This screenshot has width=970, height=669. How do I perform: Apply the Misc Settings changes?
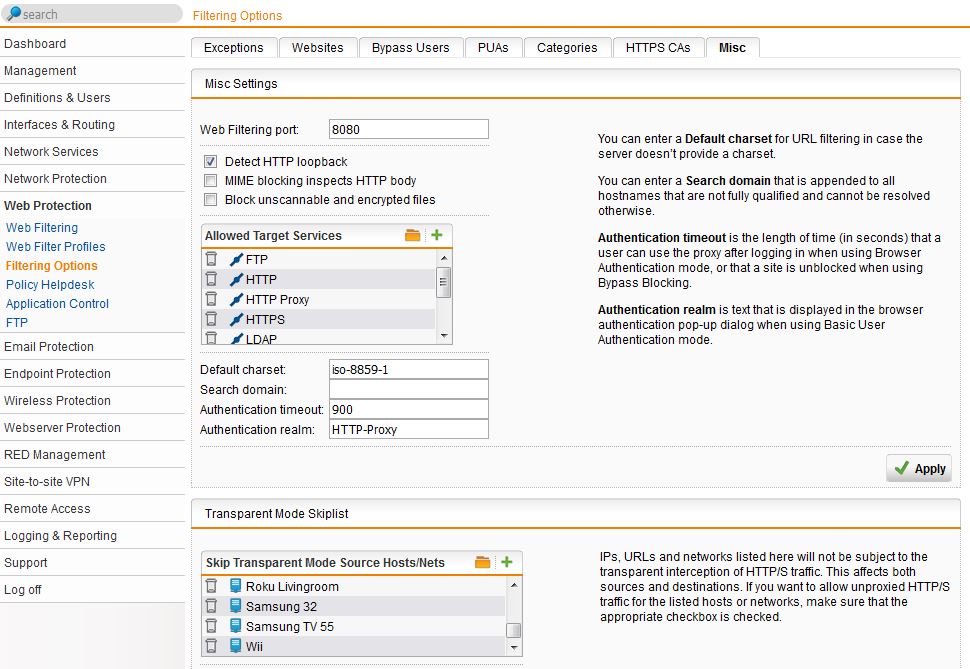point(919,468)
